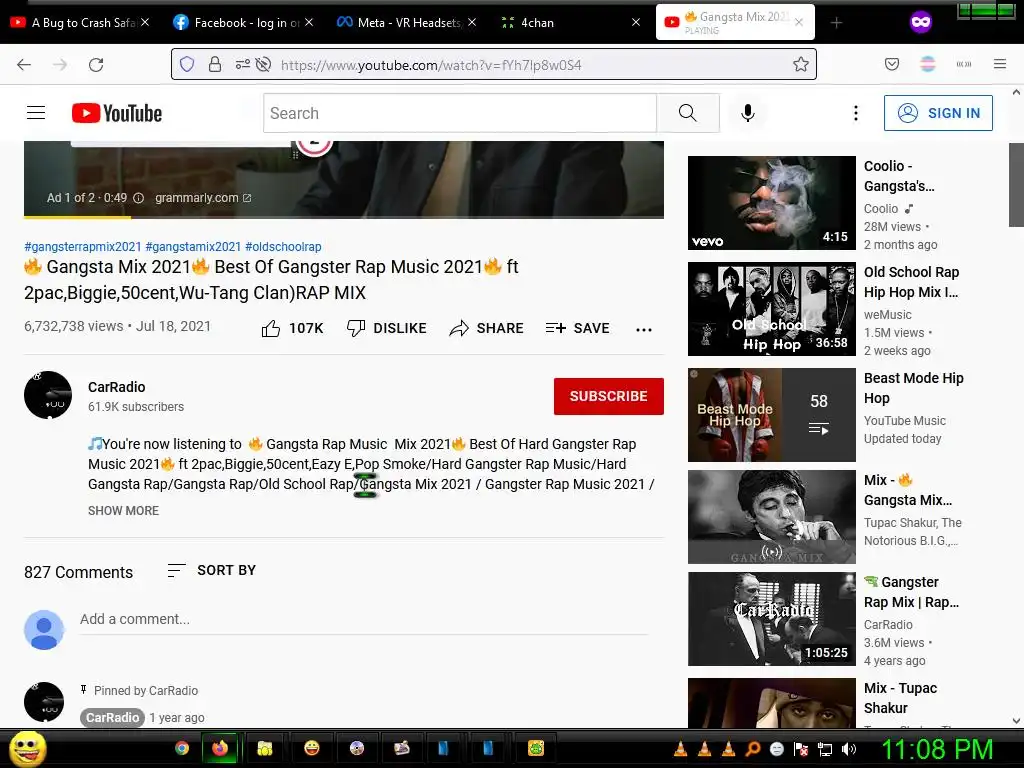The width and height of the screenshot is (1024, 768).
Task: Search with voice microphone
Action: [x=748, y=113]
